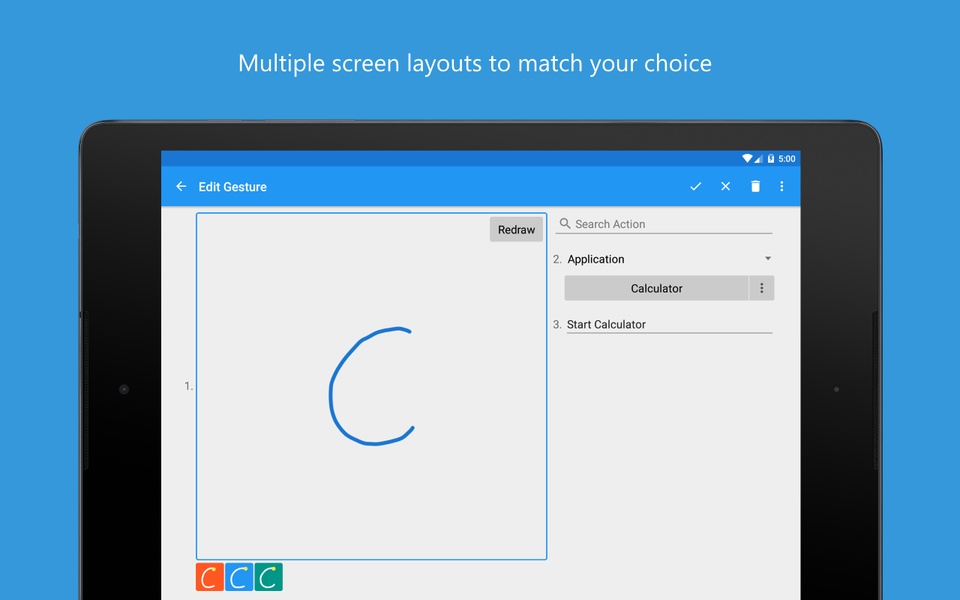Open the toolbar overflow menu
Screen dimensions: 960x600
coord(782,186)
